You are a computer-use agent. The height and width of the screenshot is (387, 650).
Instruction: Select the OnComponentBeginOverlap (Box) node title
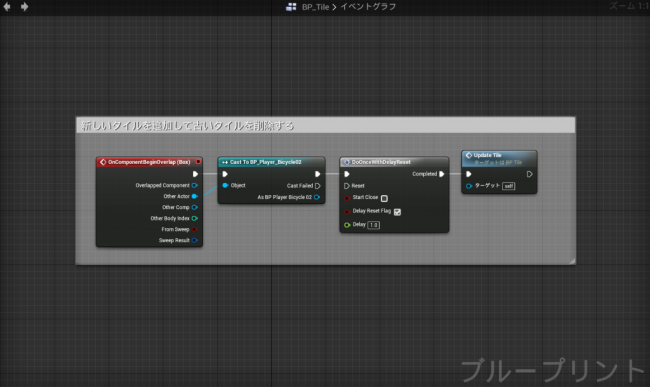coord(149,162)
